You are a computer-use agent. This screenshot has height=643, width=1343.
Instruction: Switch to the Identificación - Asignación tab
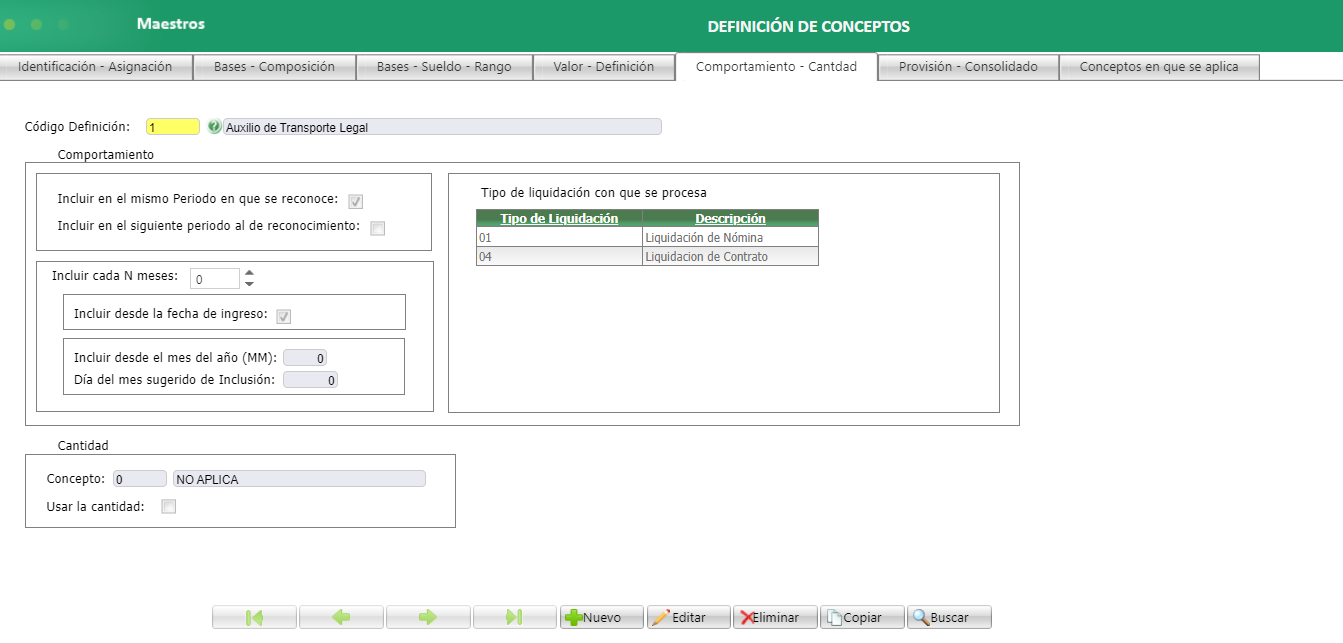tap(96, 66)
